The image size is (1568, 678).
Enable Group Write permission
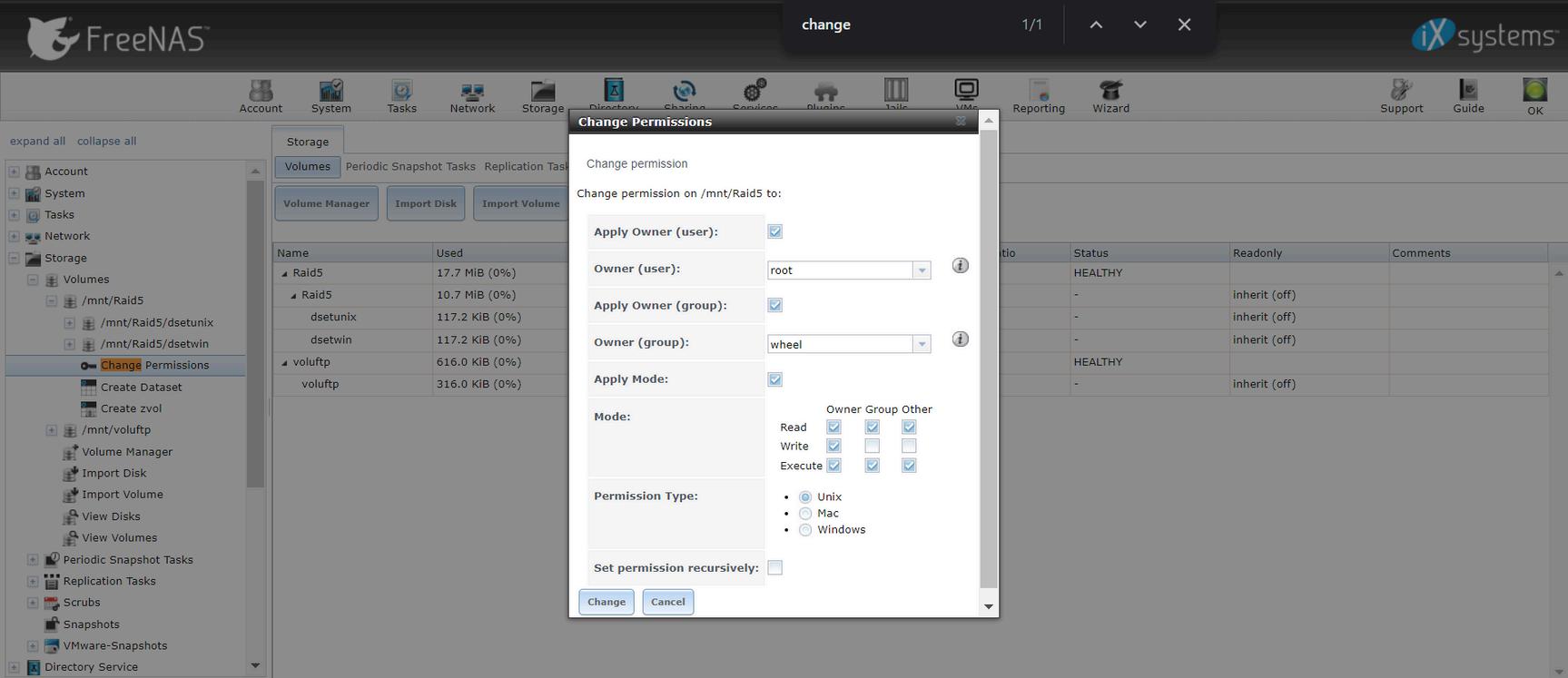pos(873,446)
